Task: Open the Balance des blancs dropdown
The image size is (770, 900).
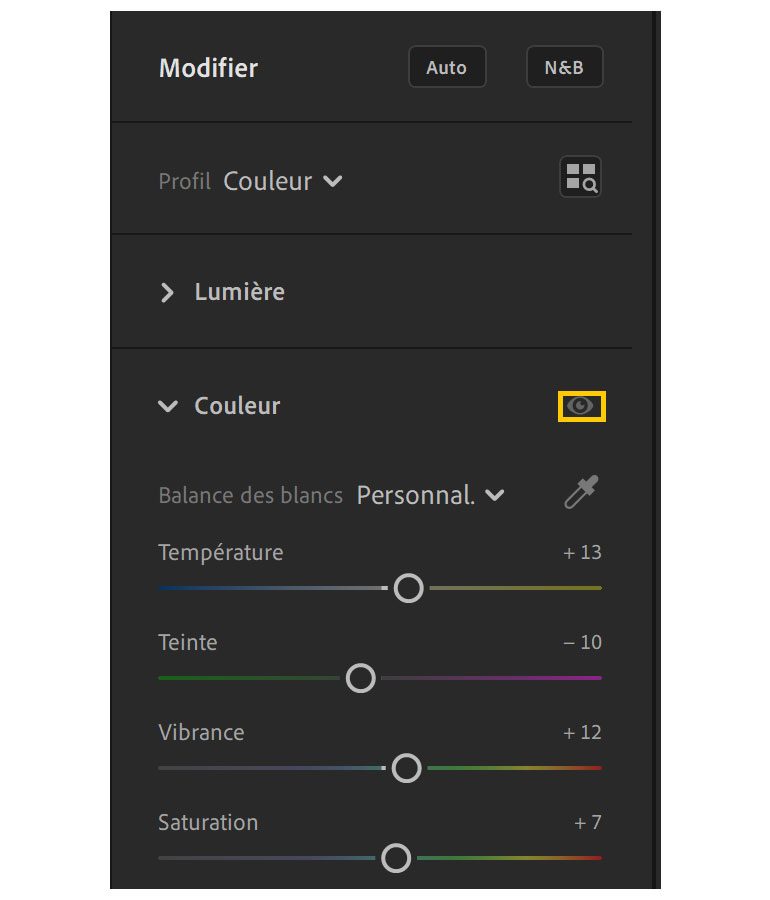Action: tap(430, 495)
